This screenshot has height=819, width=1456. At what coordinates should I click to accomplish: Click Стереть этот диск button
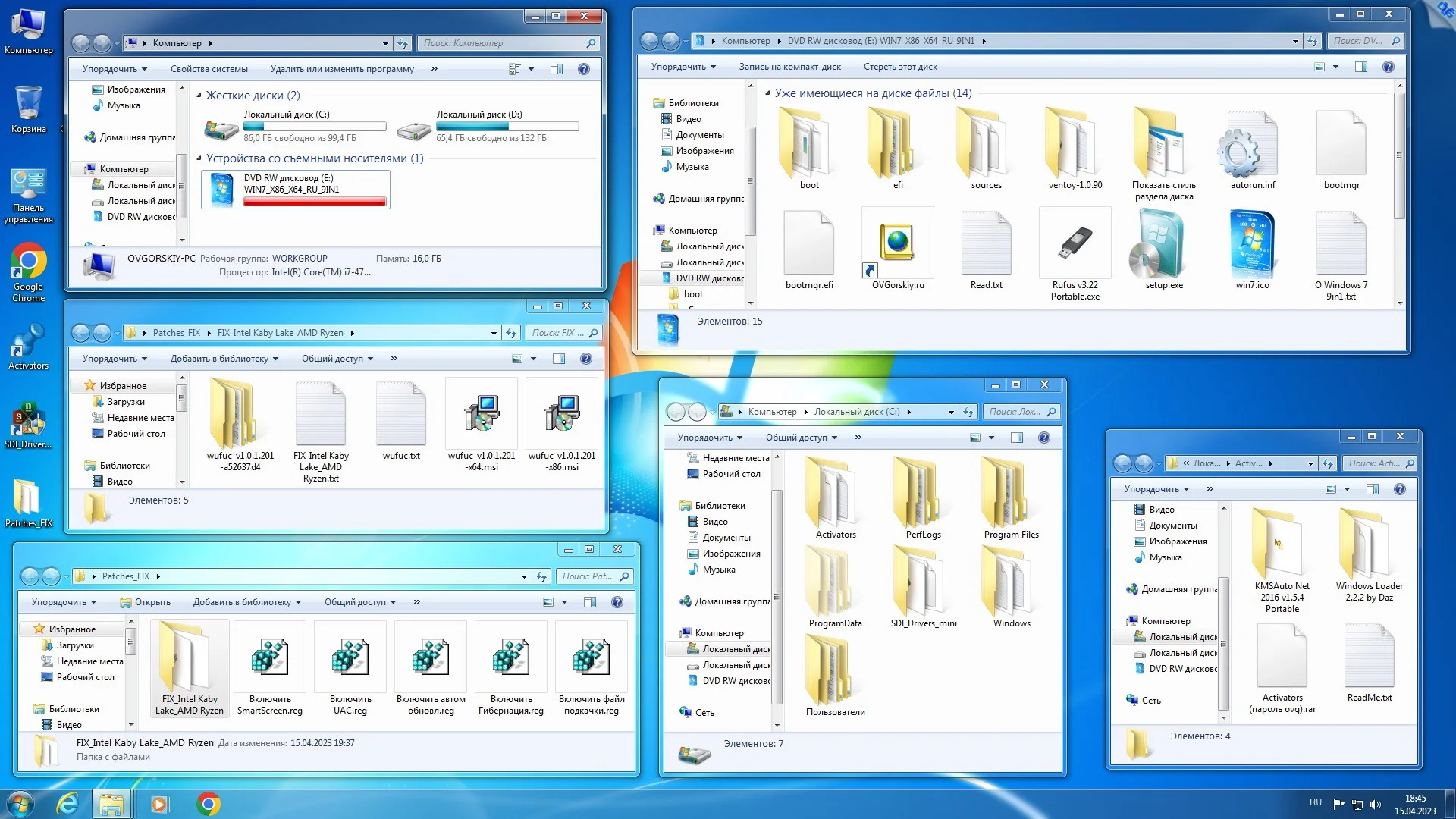pos(900,67)
